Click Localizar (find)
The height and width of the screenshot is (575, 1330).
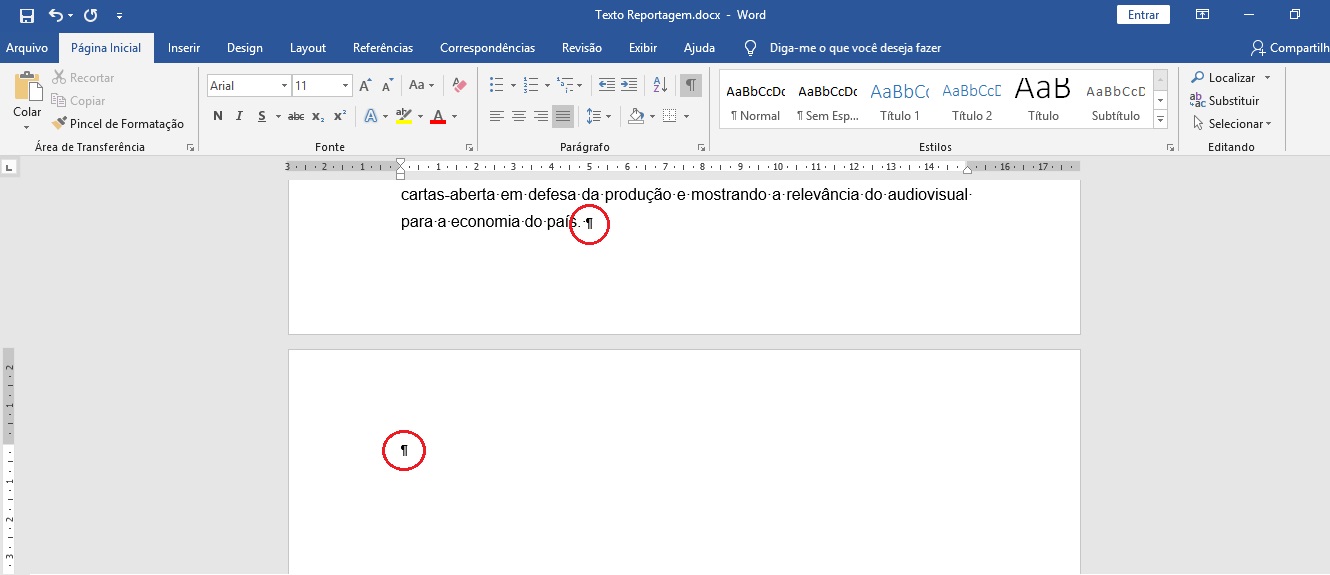tap(1223, 78)
